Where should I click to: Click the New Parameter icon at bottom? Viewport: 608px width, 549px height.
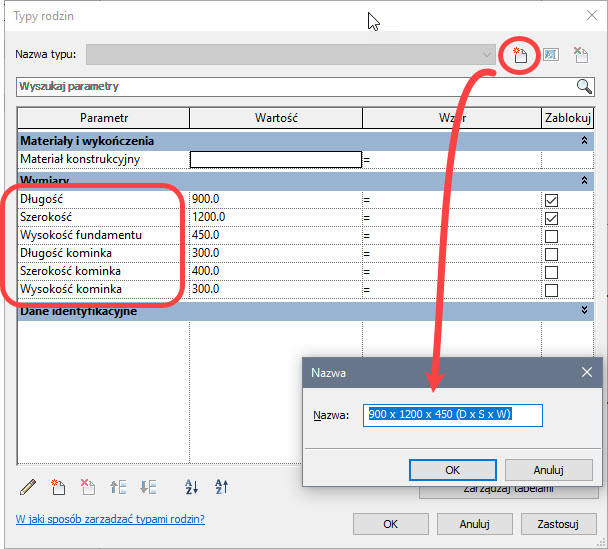[58, 487]
